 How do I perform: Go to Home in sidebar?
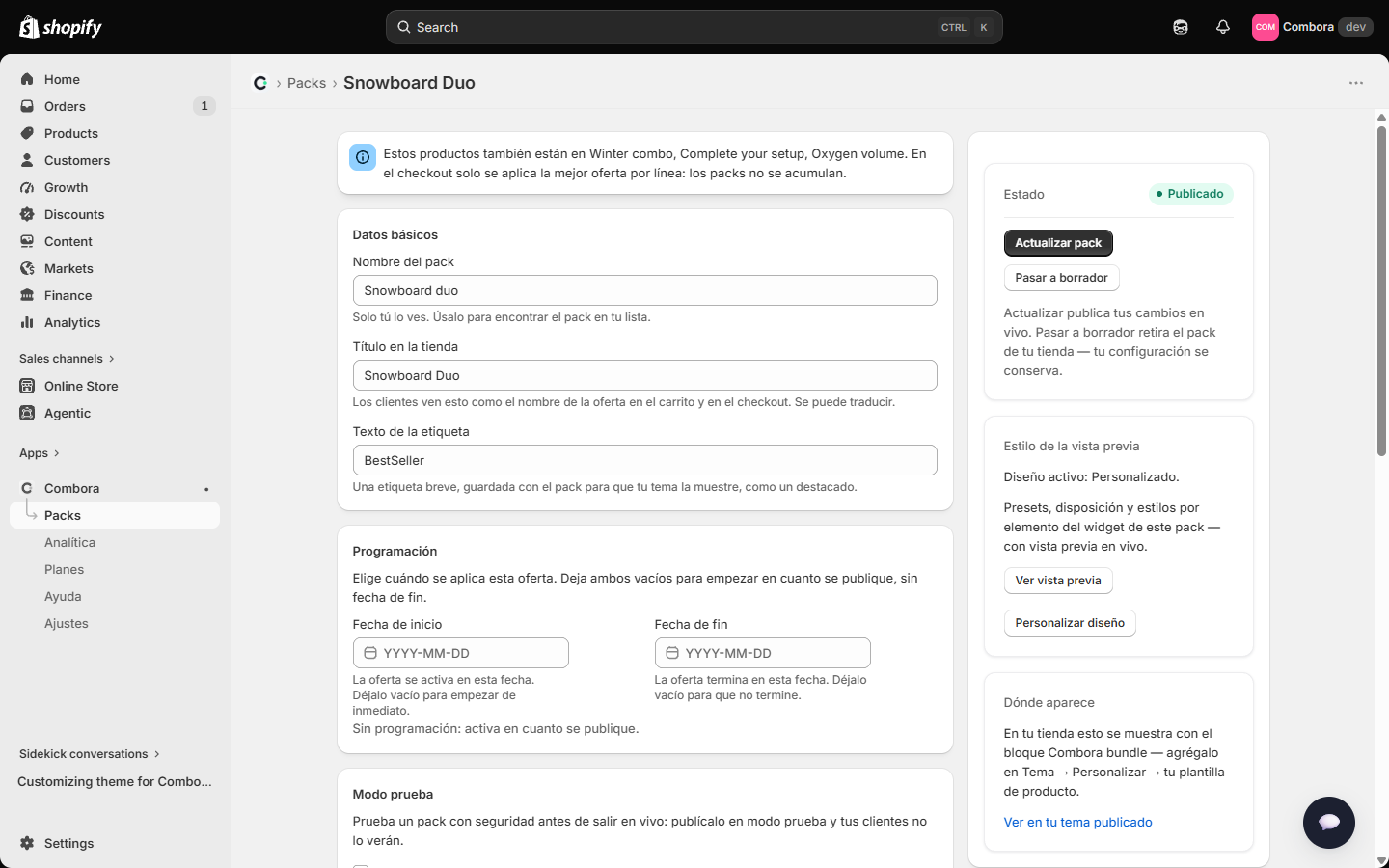[116, 79]
